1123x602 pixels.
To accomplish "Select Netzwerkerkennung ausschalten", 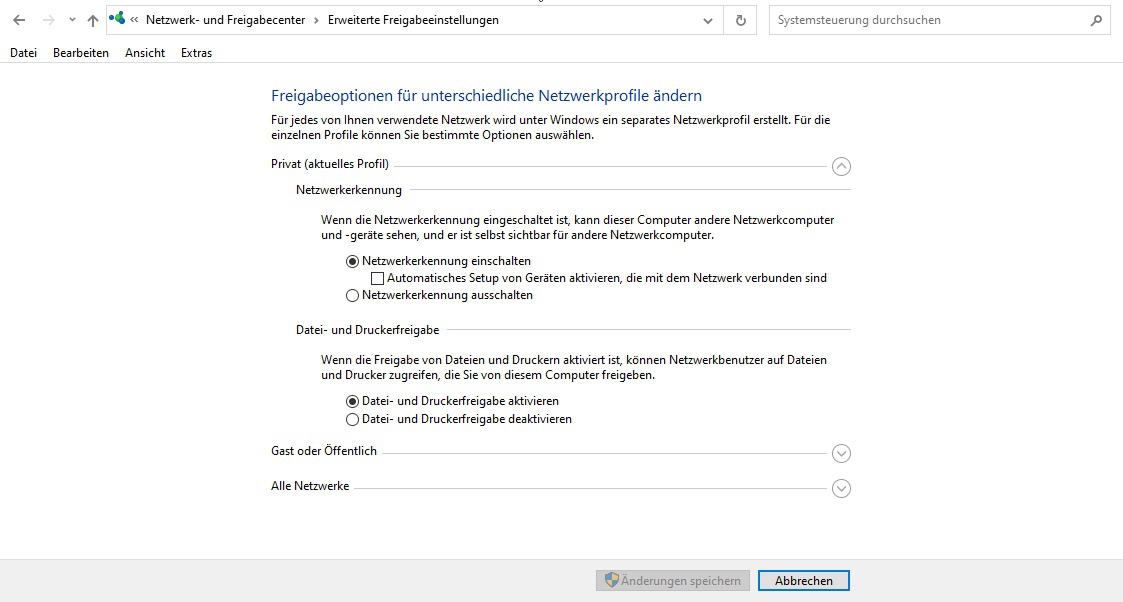I will (352, 296).
